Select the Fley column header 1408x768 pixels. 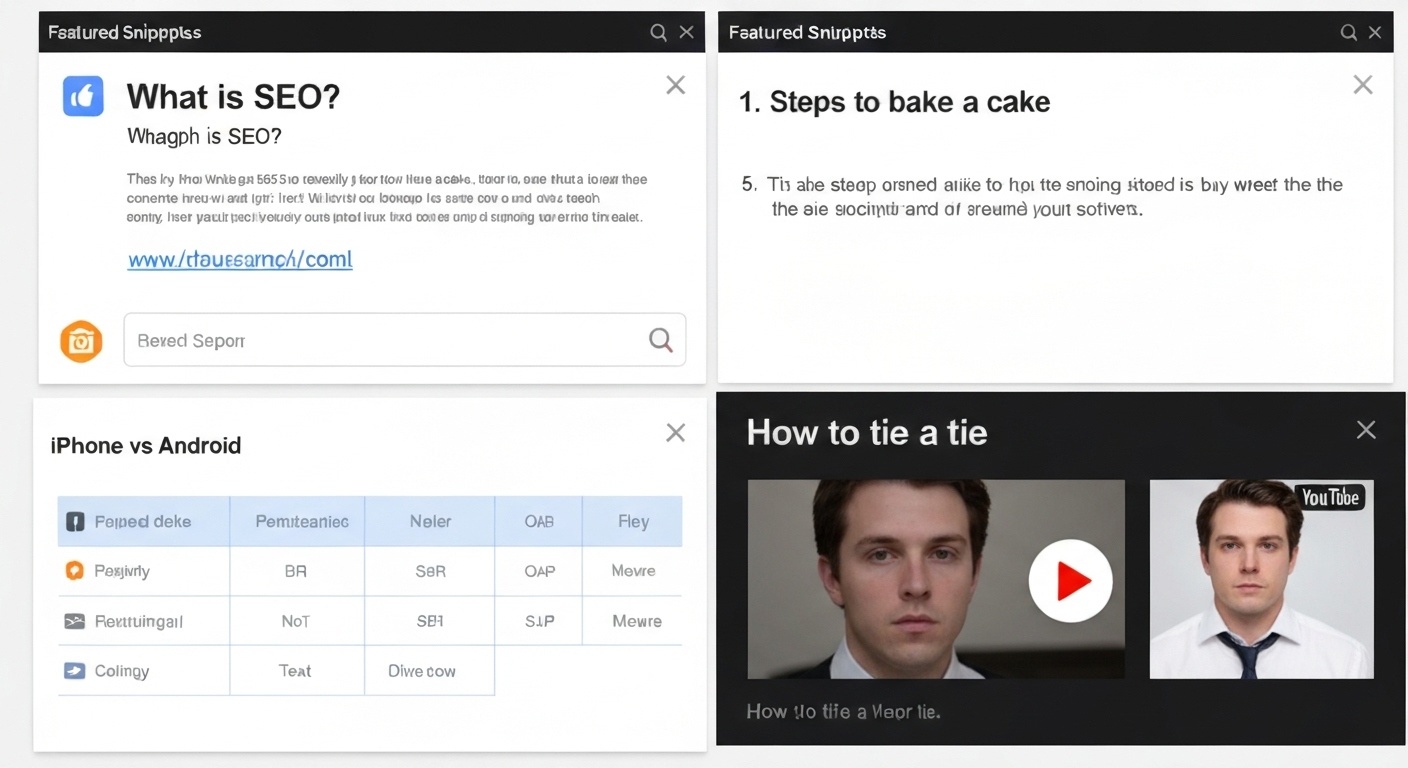click(633, 521)
